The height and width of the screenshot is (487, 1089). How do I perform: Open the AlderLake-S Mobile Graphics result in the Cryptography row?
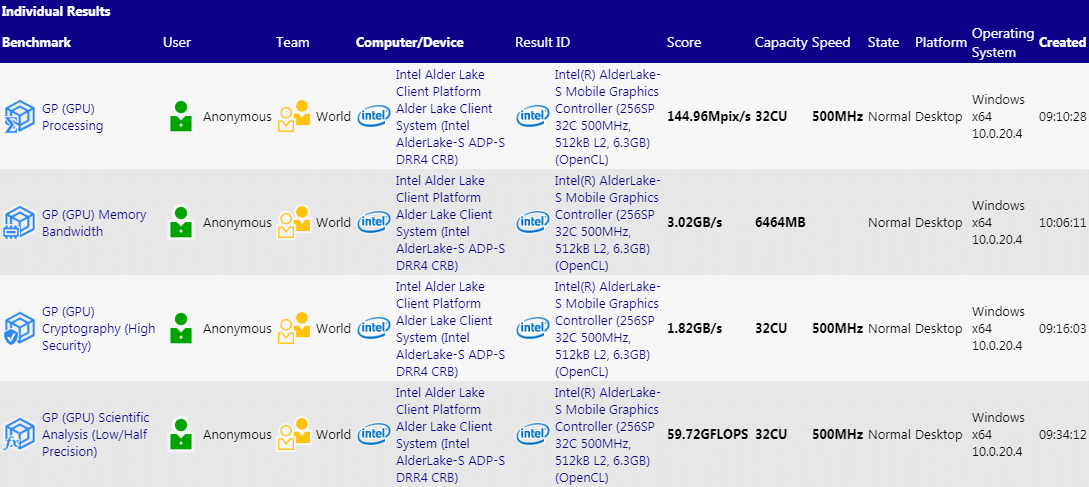pos(608,329)
